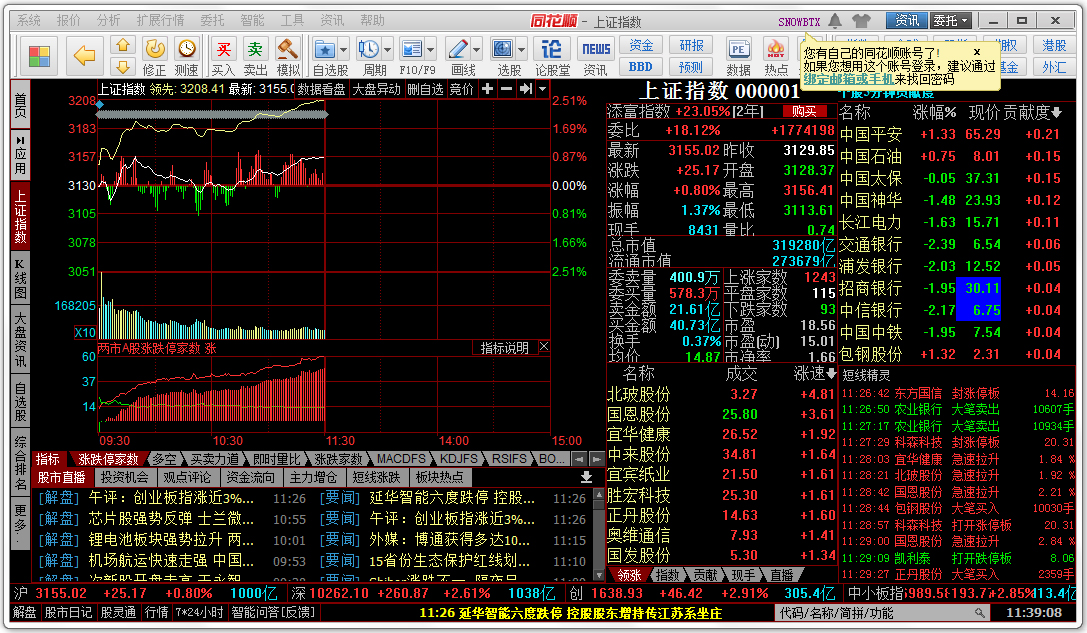
Task: Click the 港股 button
Action: 1054,45
